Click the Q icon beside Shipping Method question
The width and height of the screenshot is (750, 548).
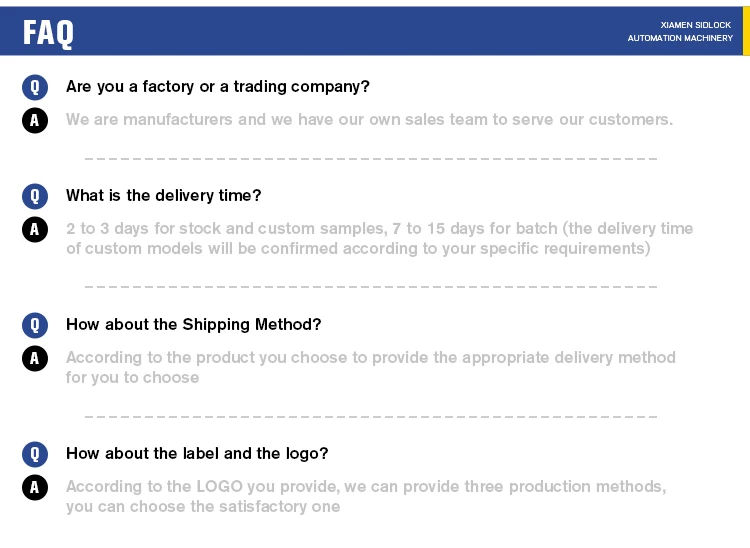(x=34, y=325)
